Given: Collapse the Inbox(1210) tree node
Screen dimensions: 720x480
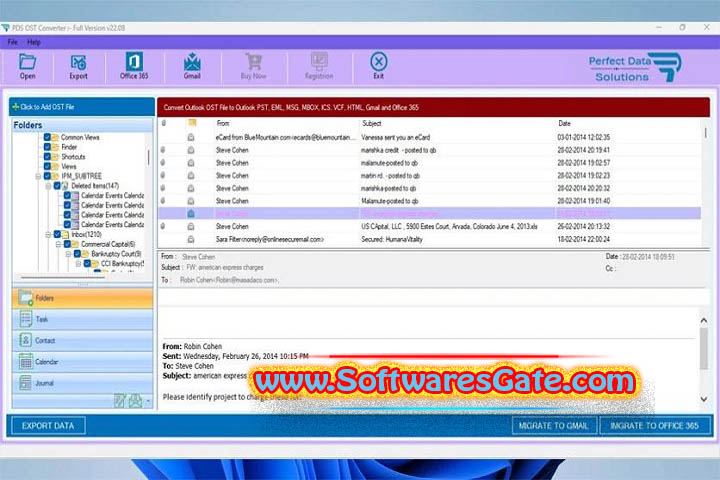Looking at the screenshot, I should tap(48, 235).
